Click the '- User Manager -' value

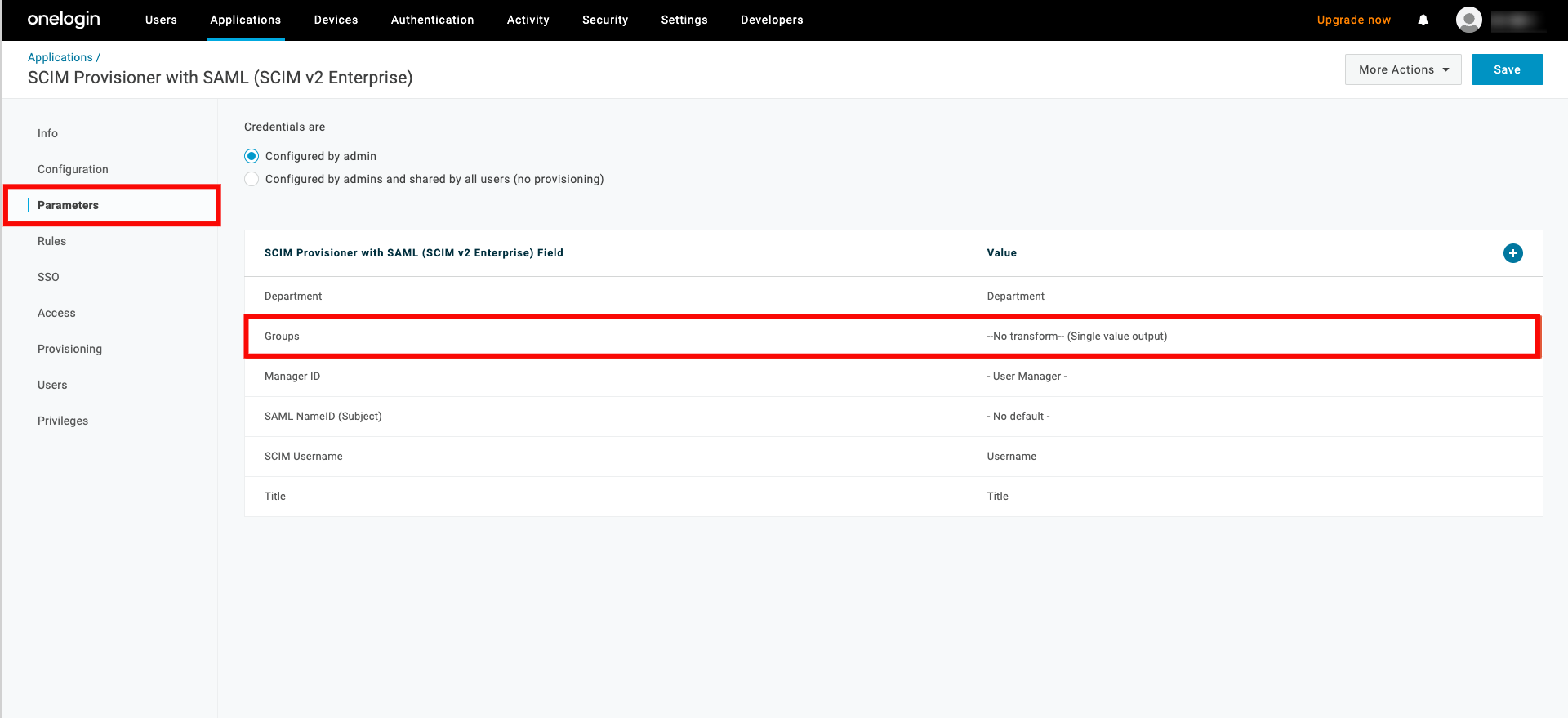(x=1027, y=377)
